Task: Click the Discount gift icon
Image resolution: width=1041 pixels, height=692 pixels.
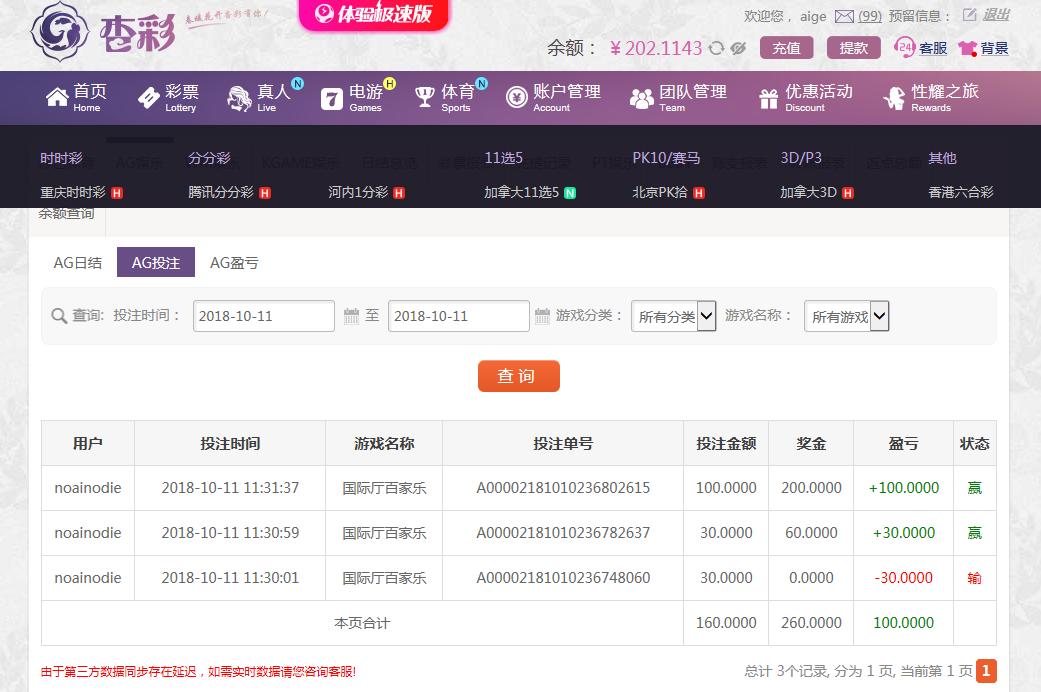Action: pyautogui.click(x=769, y=99)
